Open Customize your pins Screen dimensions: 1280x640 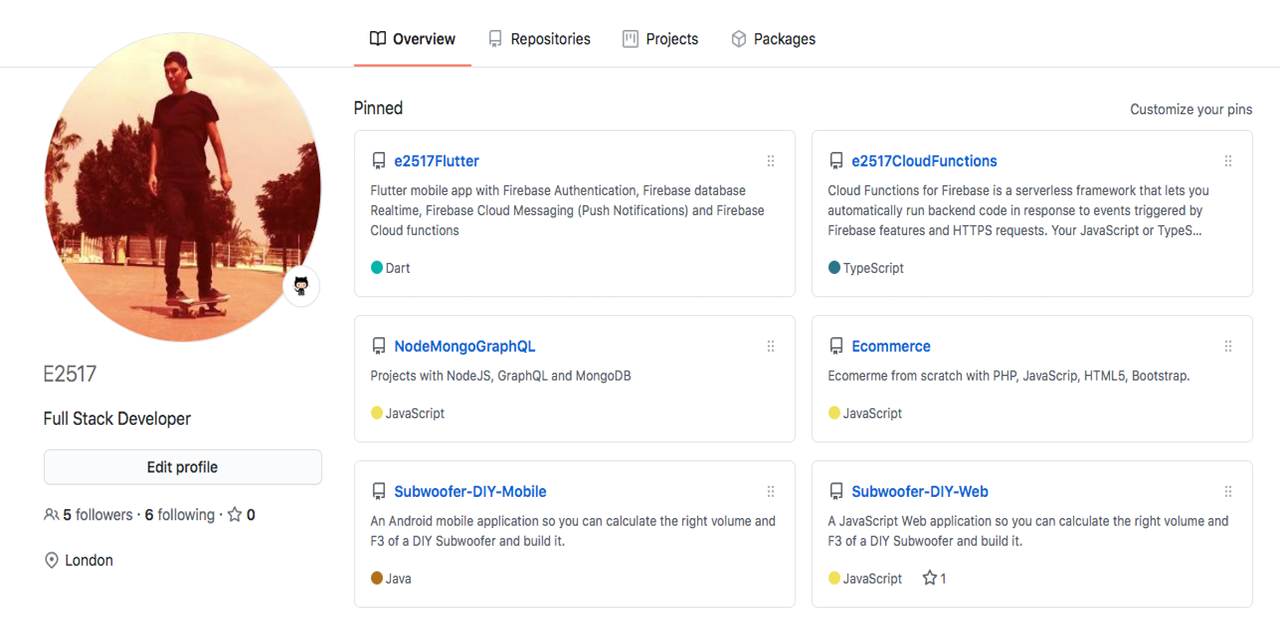pos(1190,109)
